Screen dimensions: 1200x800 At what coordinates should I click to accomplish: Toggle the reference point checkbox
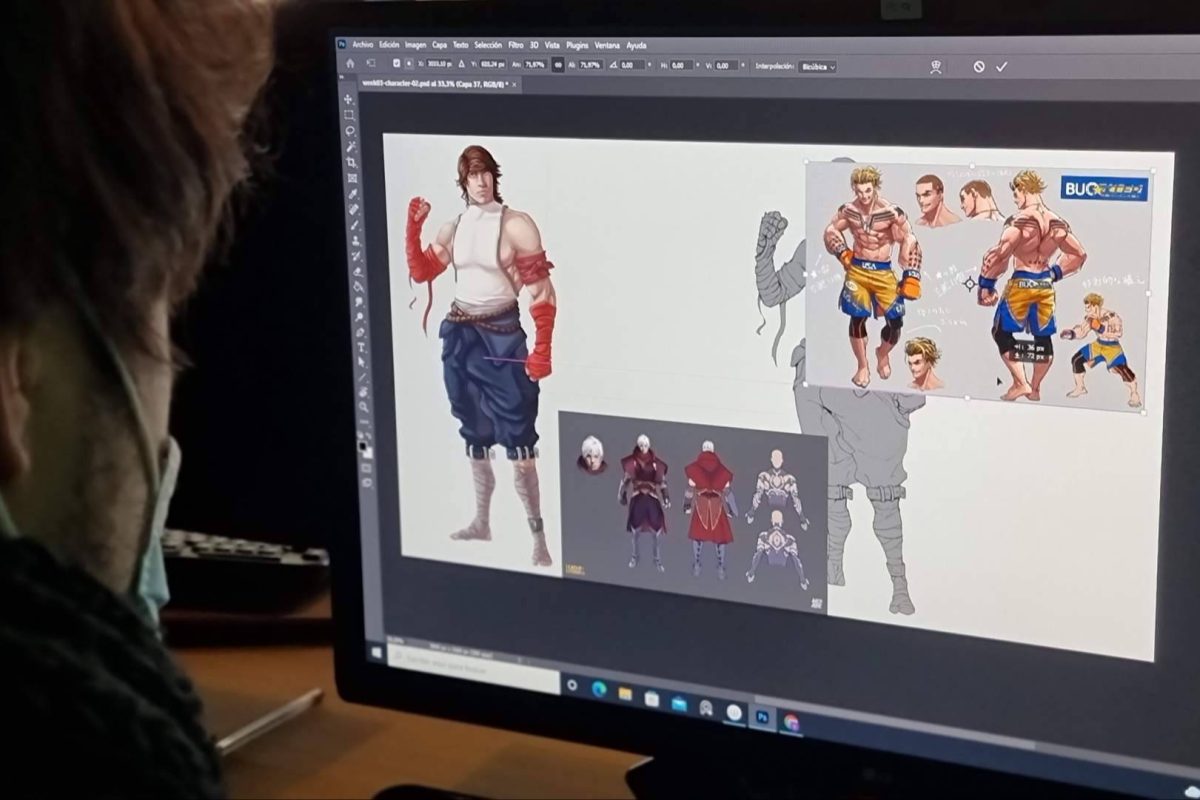point(397,63)
